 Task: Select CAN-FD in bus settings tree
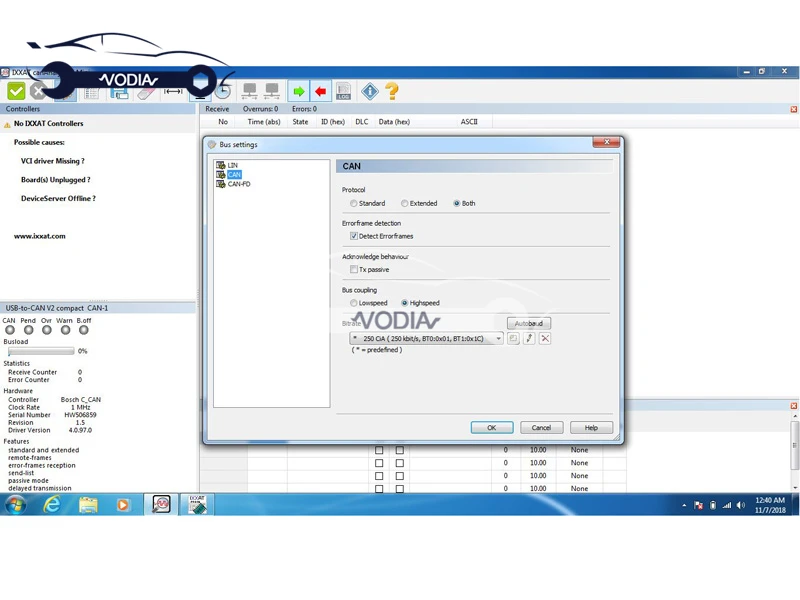pos(239,184)
